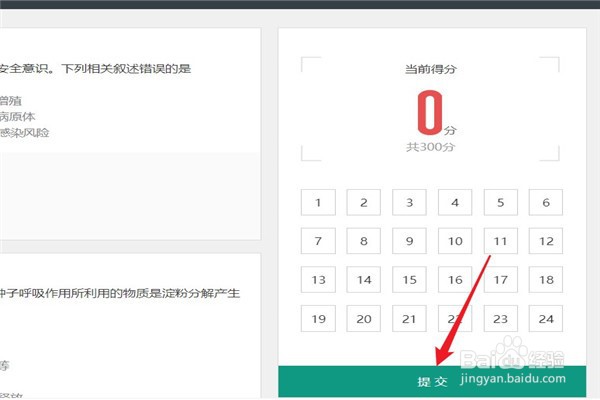Viewport: 600px width, 400px height.
Task: Jump to question 5
Action: [501, 202]
